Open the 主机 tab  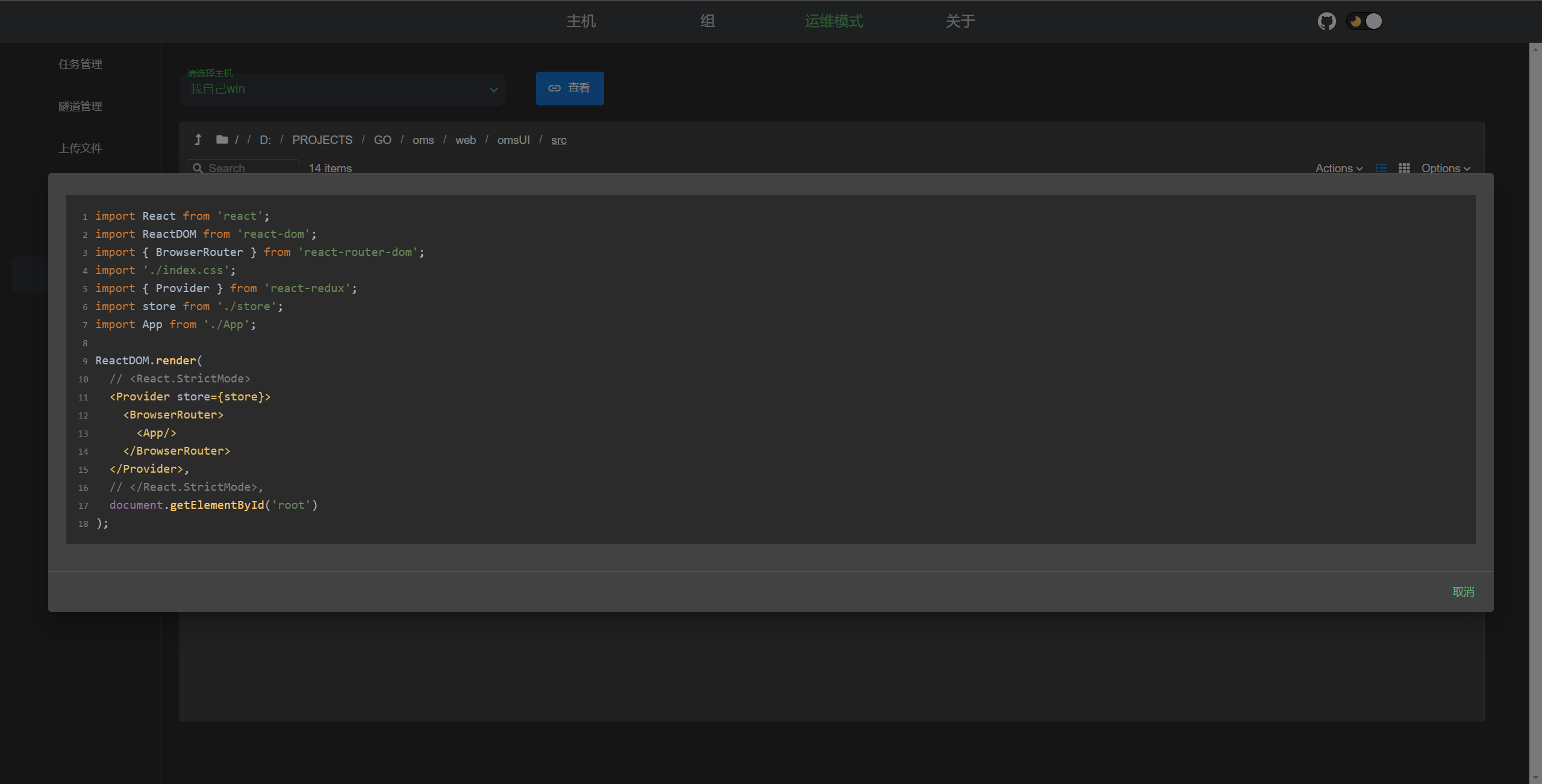click(x=581, y=22)
